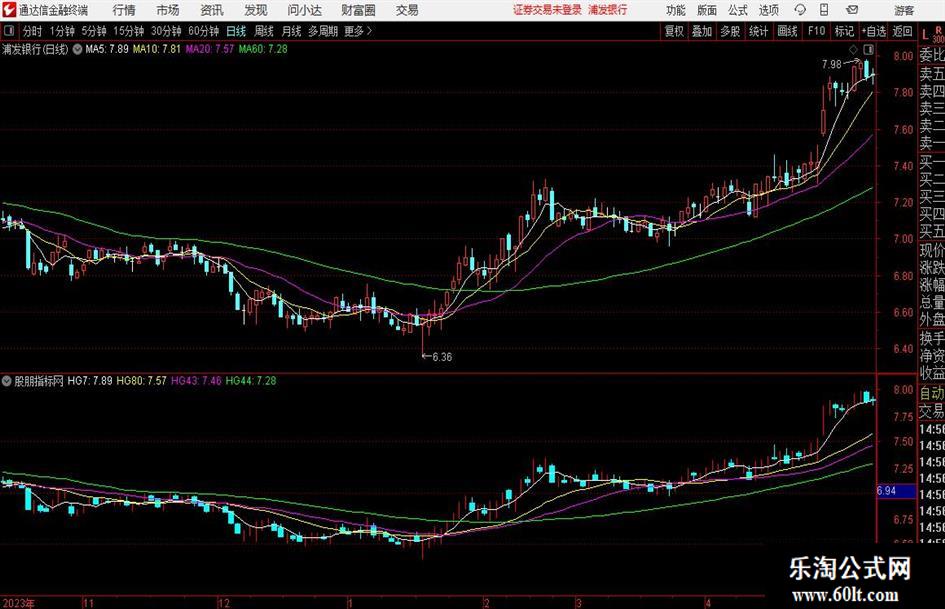This screenshot has height=609, width=945.
Task: Add stock via the +自选 button
Action: [874, 31]
